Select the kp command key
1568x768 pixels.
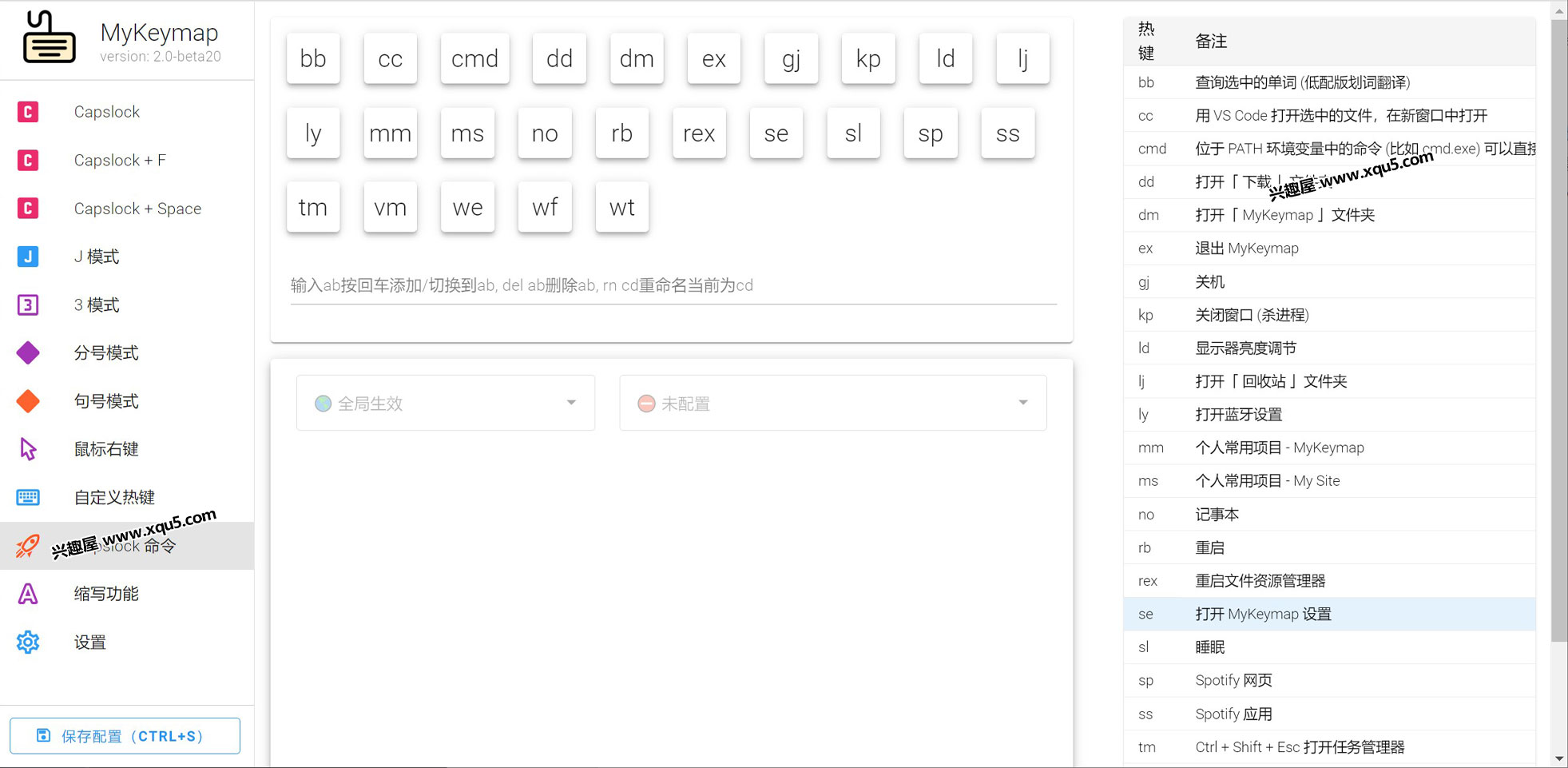pos(868,58)
